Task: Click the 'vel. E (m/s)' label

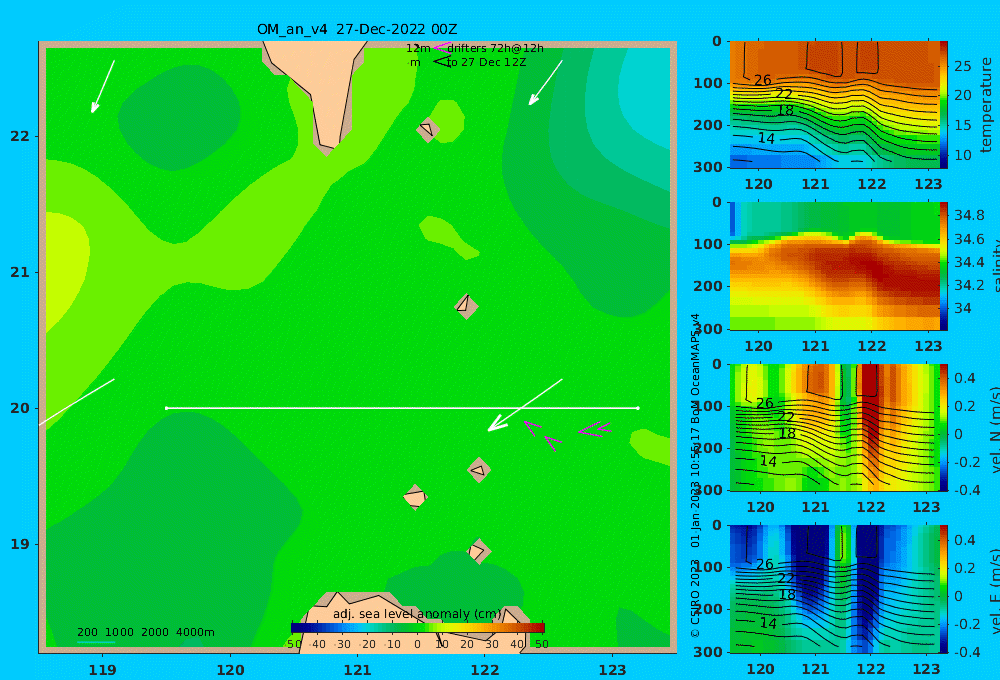Action: 995,591
